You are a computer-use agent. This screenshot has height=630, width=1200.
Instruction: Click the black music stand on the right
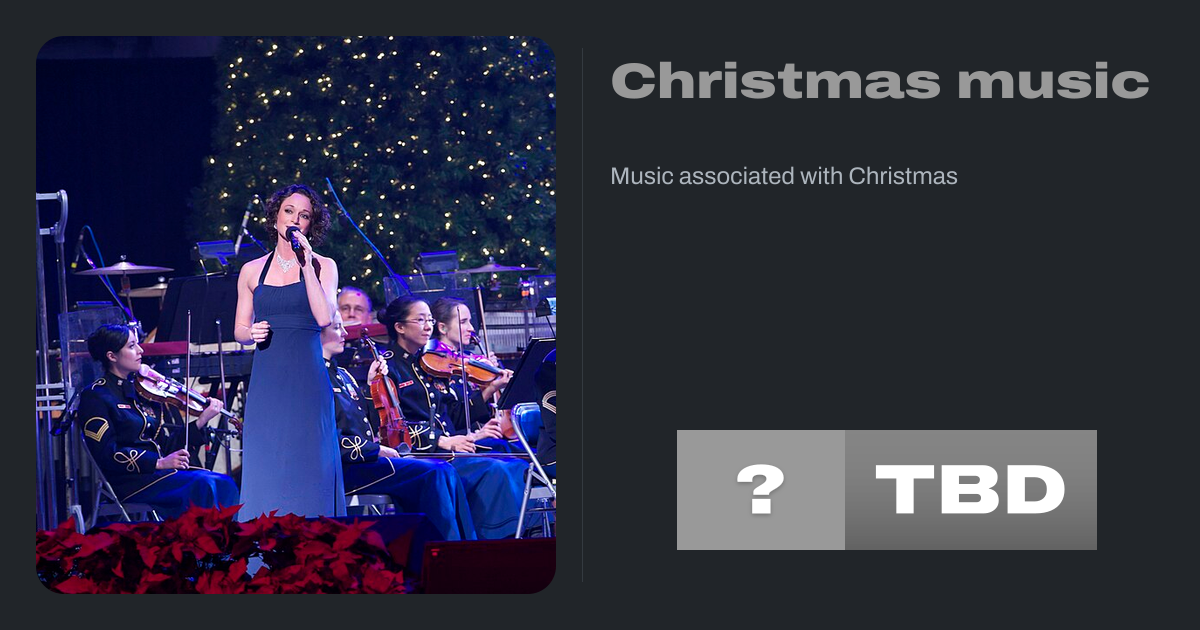click(x=526, y=374)
